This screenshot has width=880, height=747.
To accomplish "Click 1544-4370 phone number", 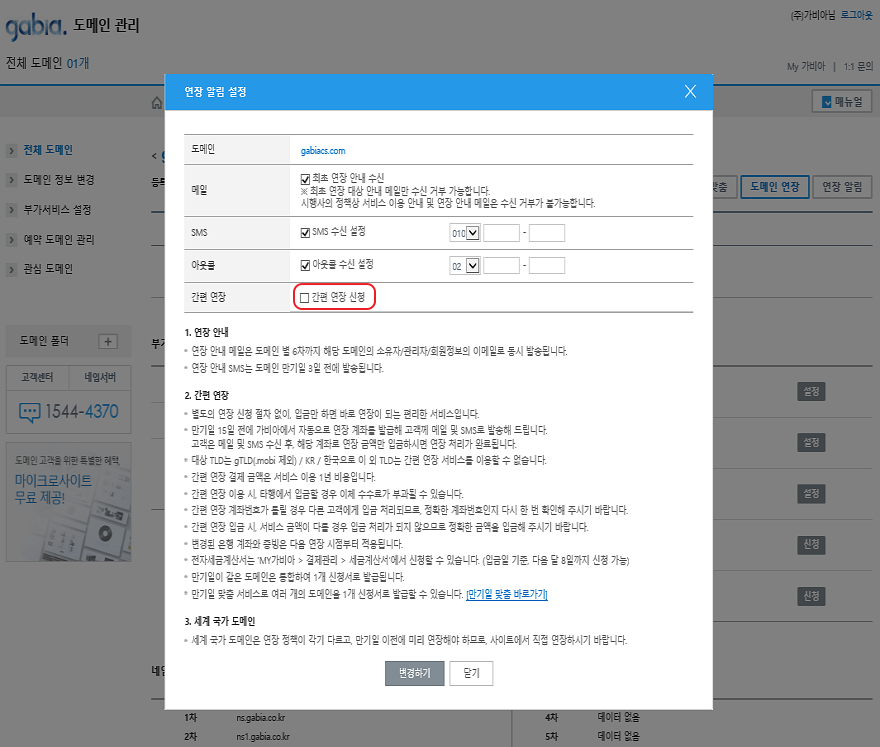I will (x=82, y=412).
